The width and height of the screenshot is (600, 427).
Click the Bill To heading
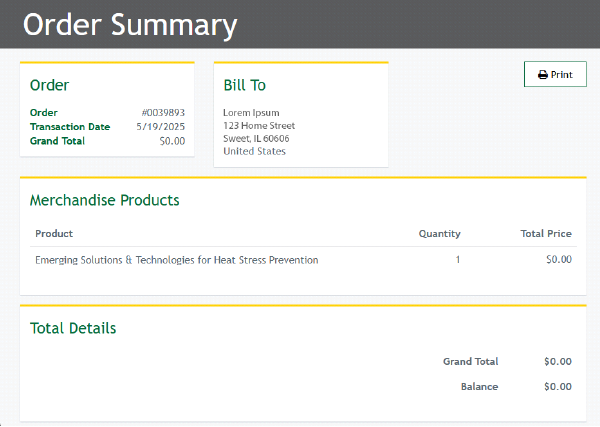244,86
